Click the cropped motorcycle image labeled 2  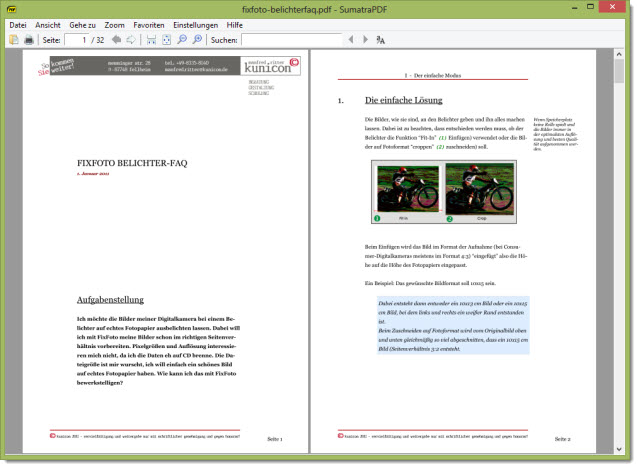point(480,189)
